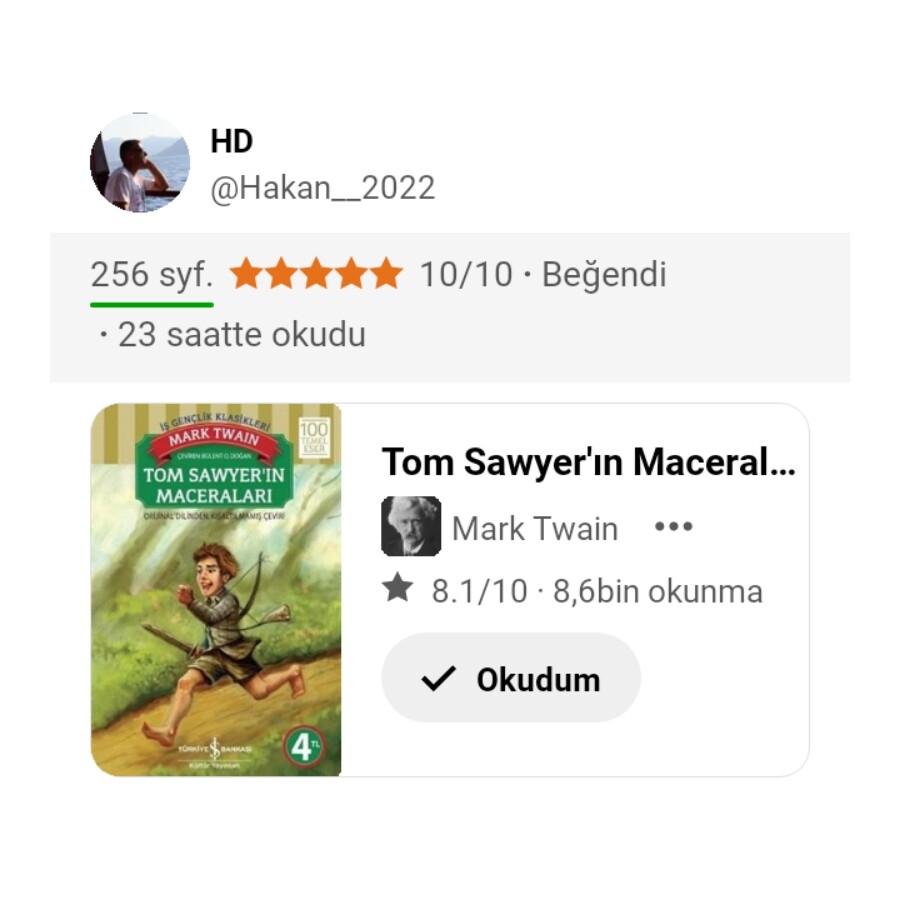Open the Tom Sawyer'ın Maceral... book title

(588, 463)
